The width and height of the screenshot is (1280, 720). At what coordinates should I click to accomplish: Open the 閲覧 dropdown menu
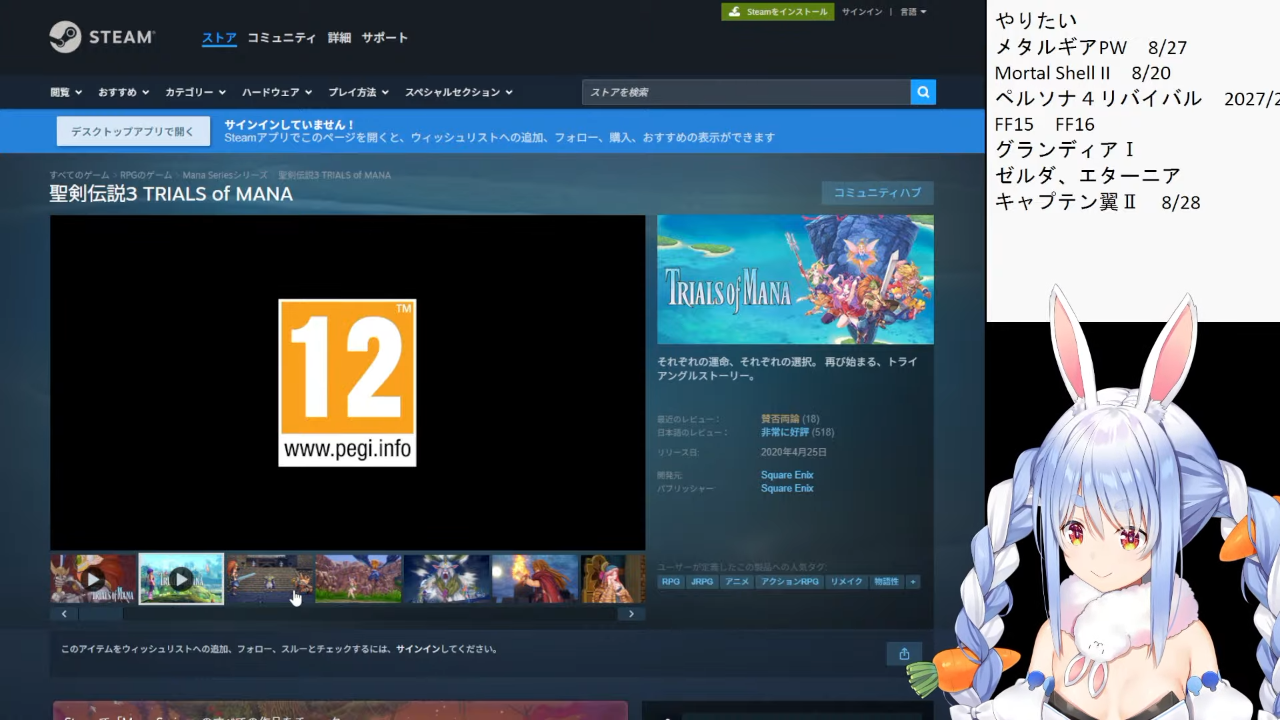pos(66,92)
